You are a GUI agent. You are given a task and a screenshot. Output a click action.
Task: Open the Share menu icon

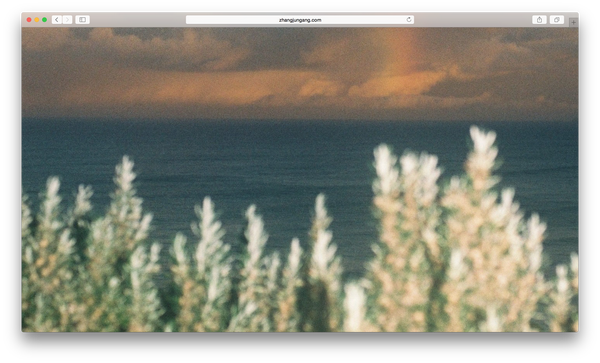[x=539, y=20]
